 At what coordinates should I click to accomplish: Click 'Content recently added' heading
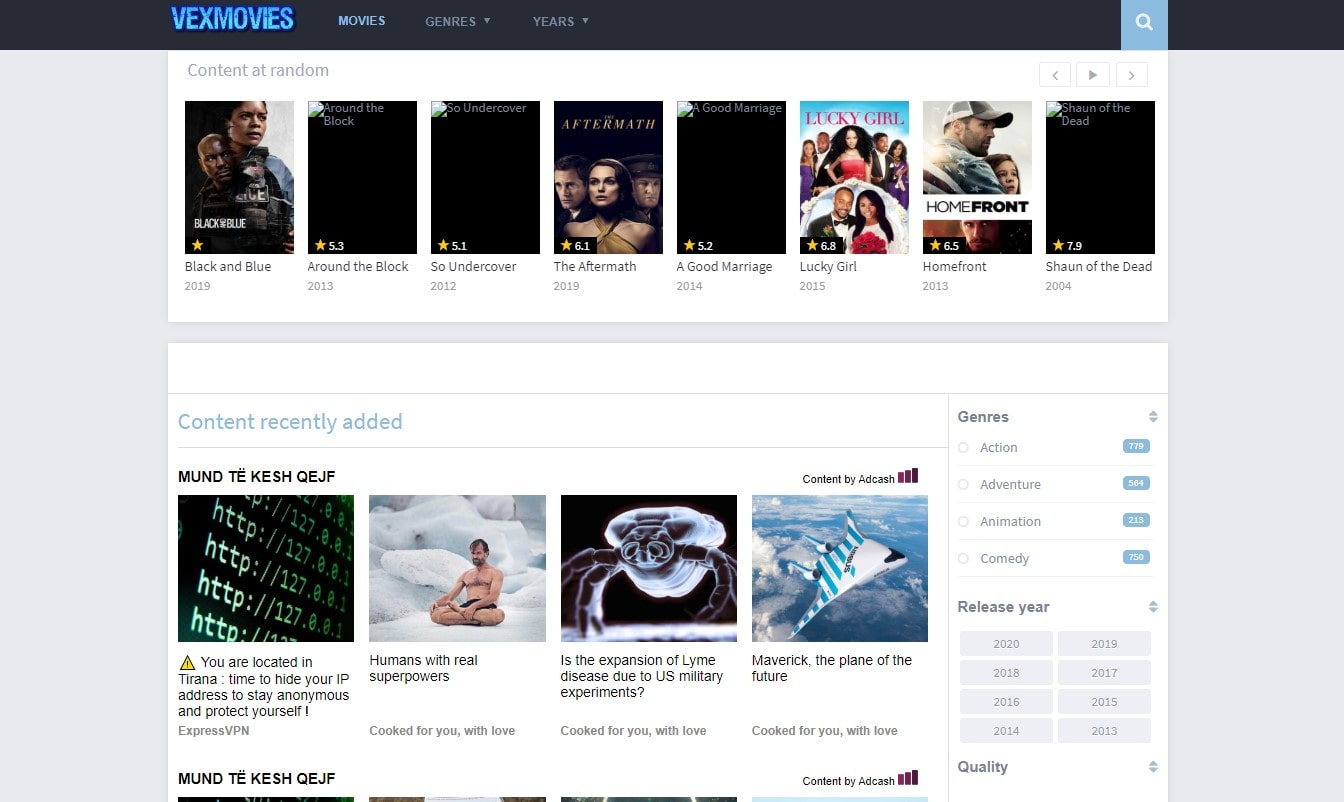(x=290, y=422)
